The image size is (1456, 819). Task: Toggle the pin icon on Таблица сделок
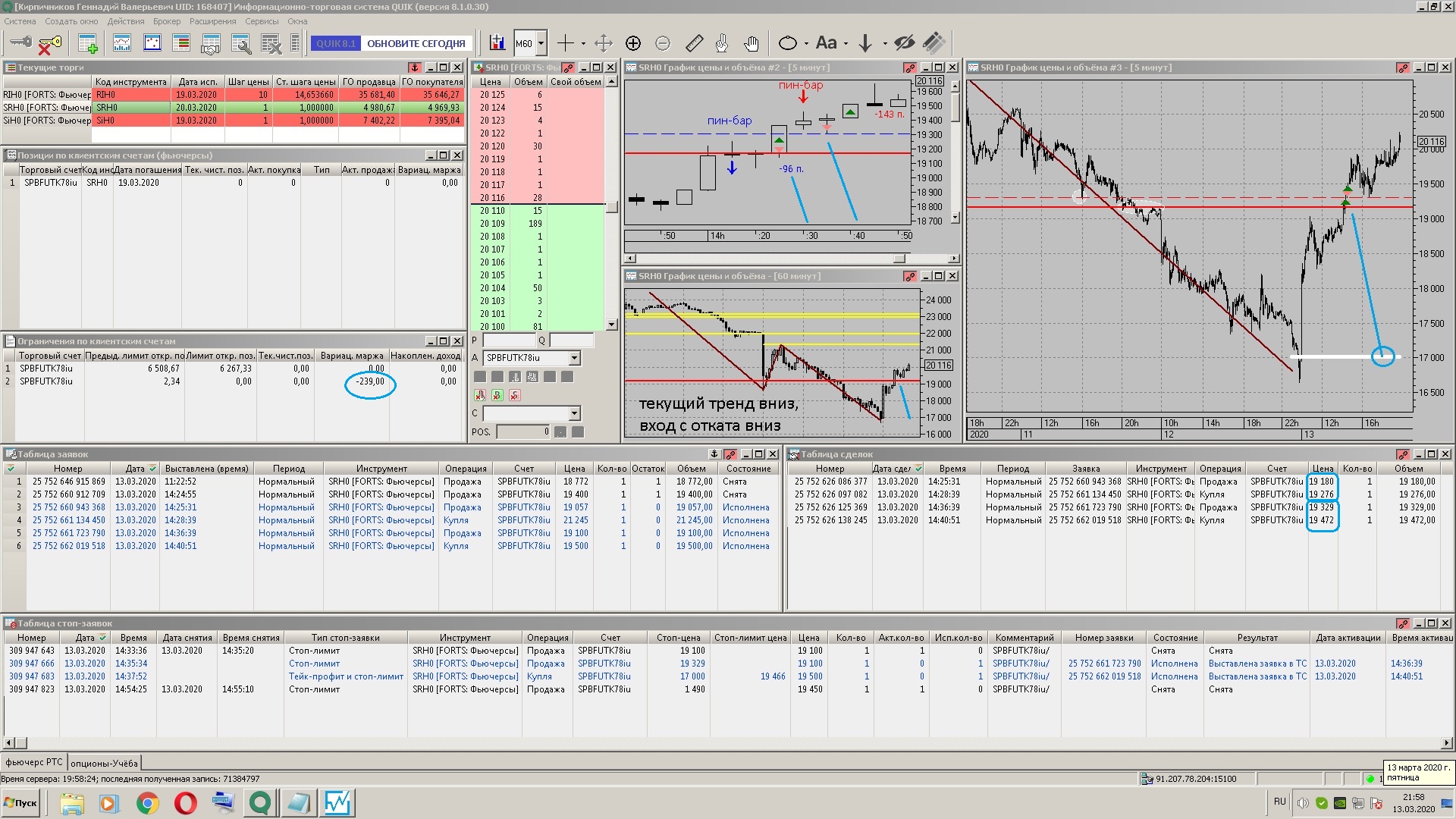click(x=1403, y=454)
